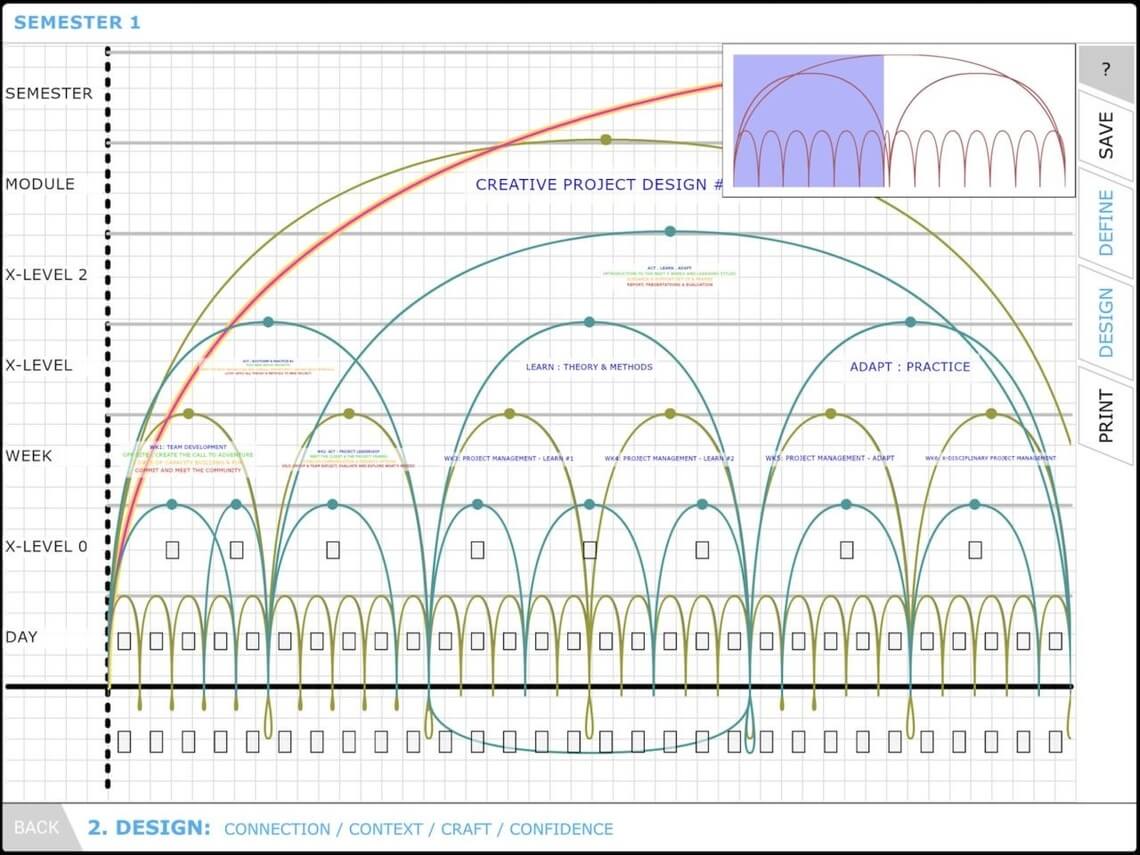The image size is (1140, 855).
Task: Click the first box in X-LEVEL 0 row
Action: pyautogui.click(x=172, y=549)
